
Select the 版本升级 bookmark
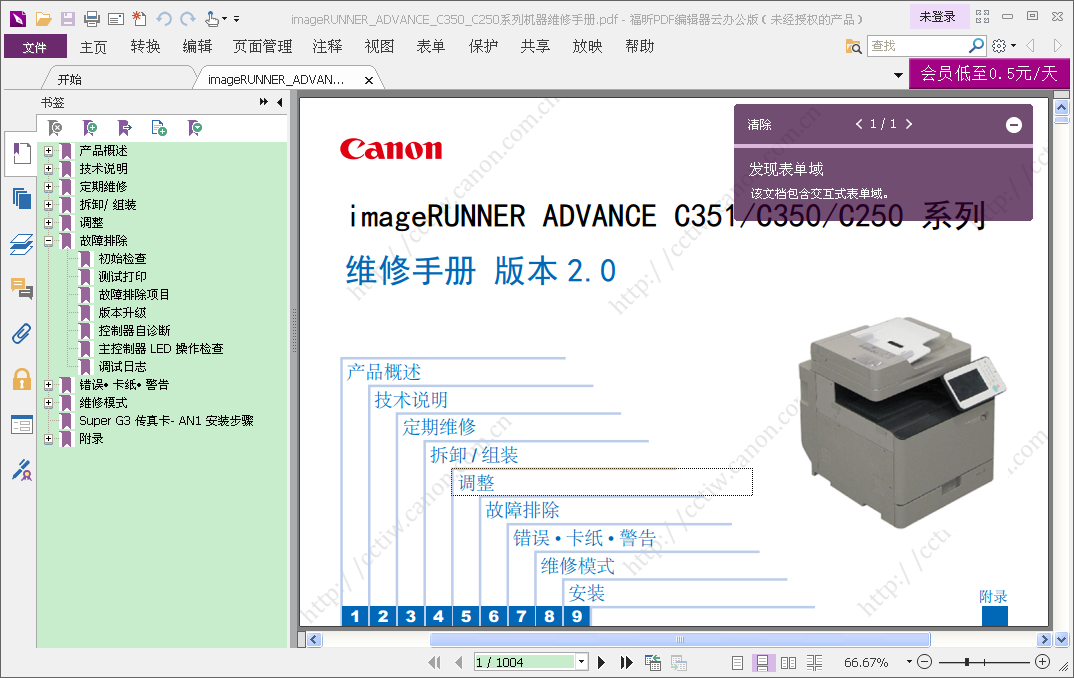tap(123, 312)
